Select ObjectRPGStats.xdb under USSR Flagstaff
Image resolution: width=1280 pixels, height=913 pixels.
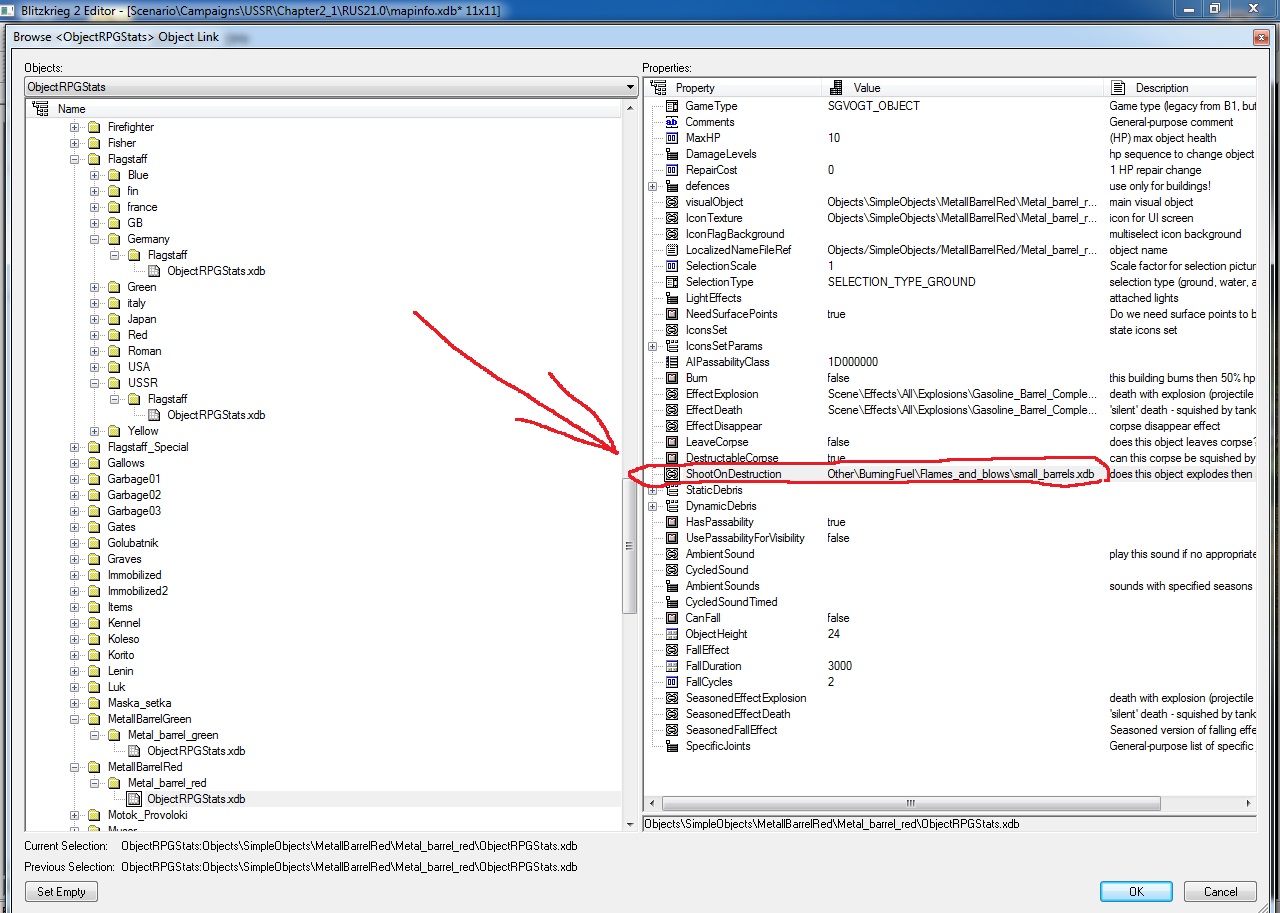(x=216, y=415)
